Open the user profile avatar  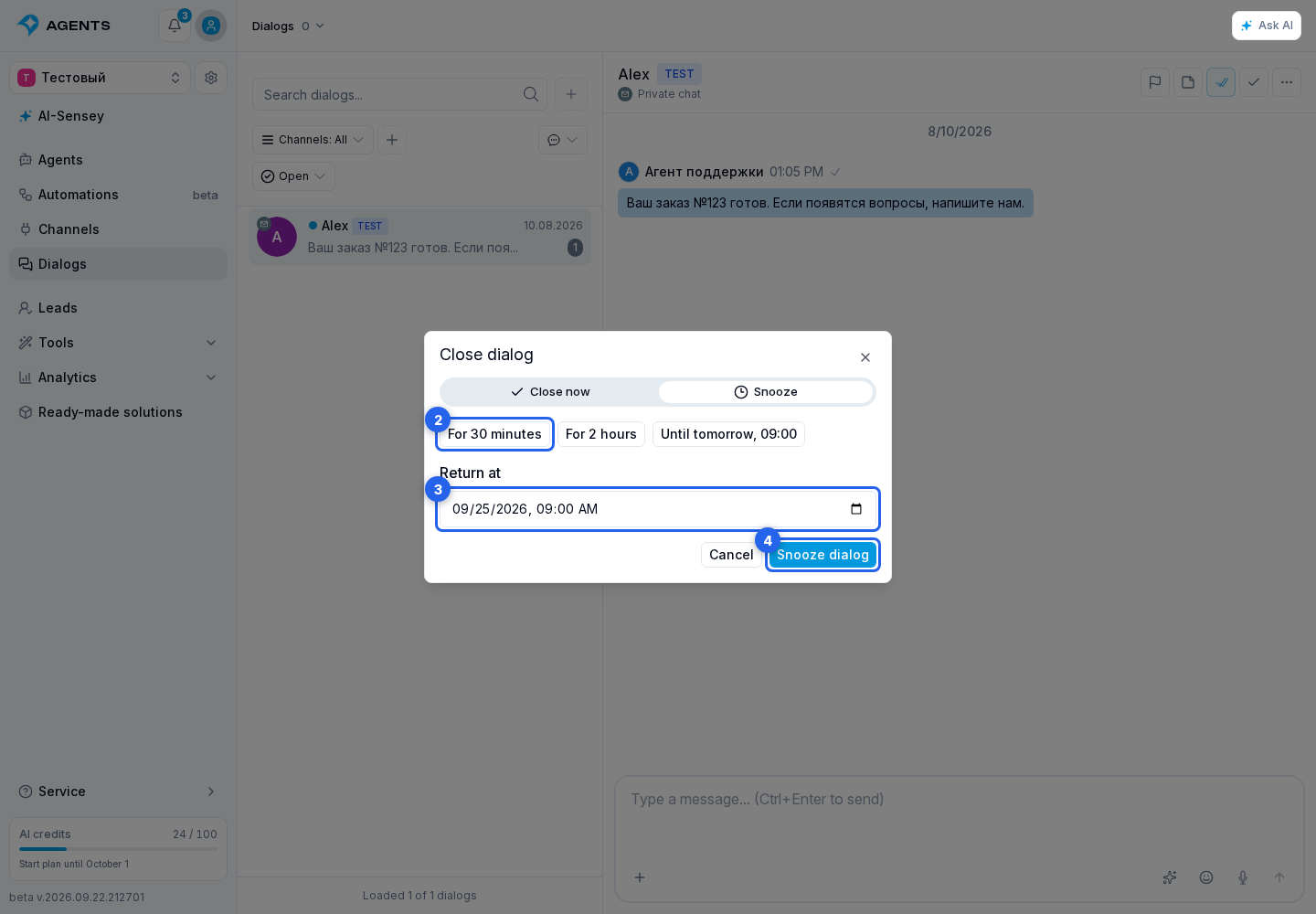211,26
